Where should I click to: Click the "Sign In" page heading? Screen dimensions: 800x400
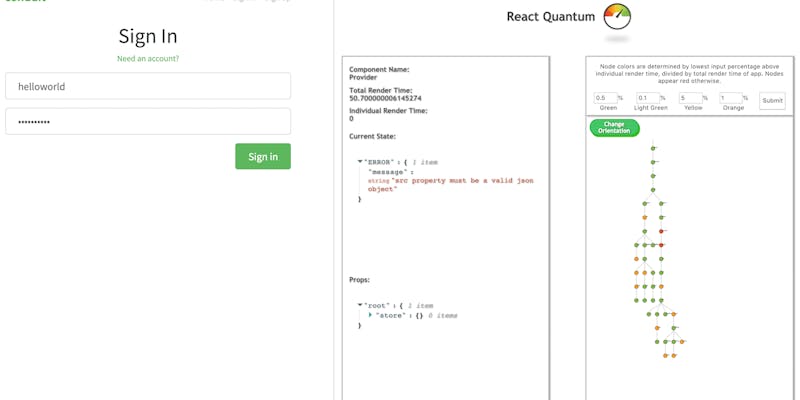coord(148,36)
